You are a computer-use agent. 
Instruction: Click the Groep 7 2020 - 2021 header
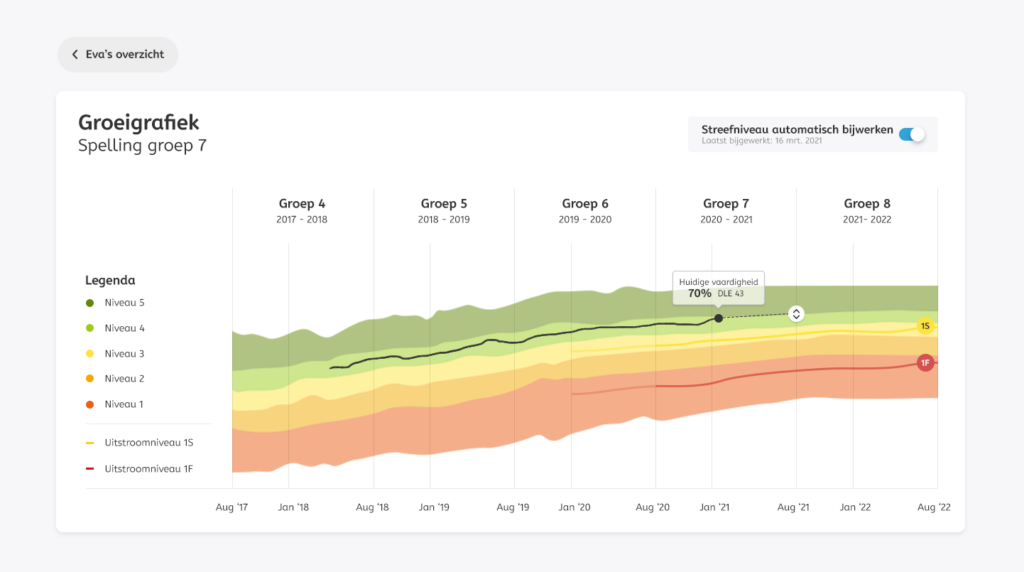pyautogui.click(x=726, y=210)
